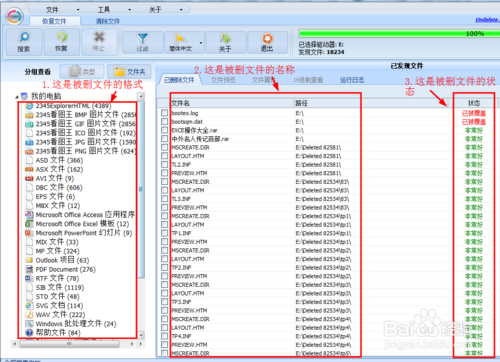The width and height of the screenshot is (500, 362).
Task: Expand the 简体中文 language dropdown arrow
Action: (x=201, y=43)
